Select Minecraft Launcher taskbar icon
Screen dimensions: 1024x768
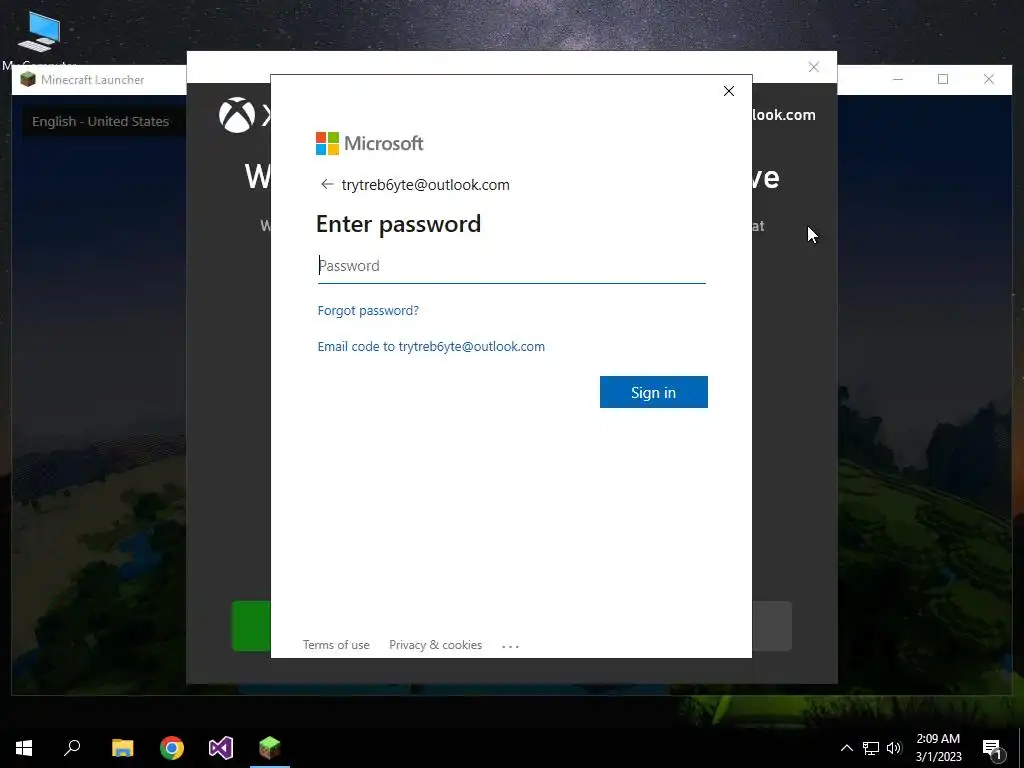[270, 747]
